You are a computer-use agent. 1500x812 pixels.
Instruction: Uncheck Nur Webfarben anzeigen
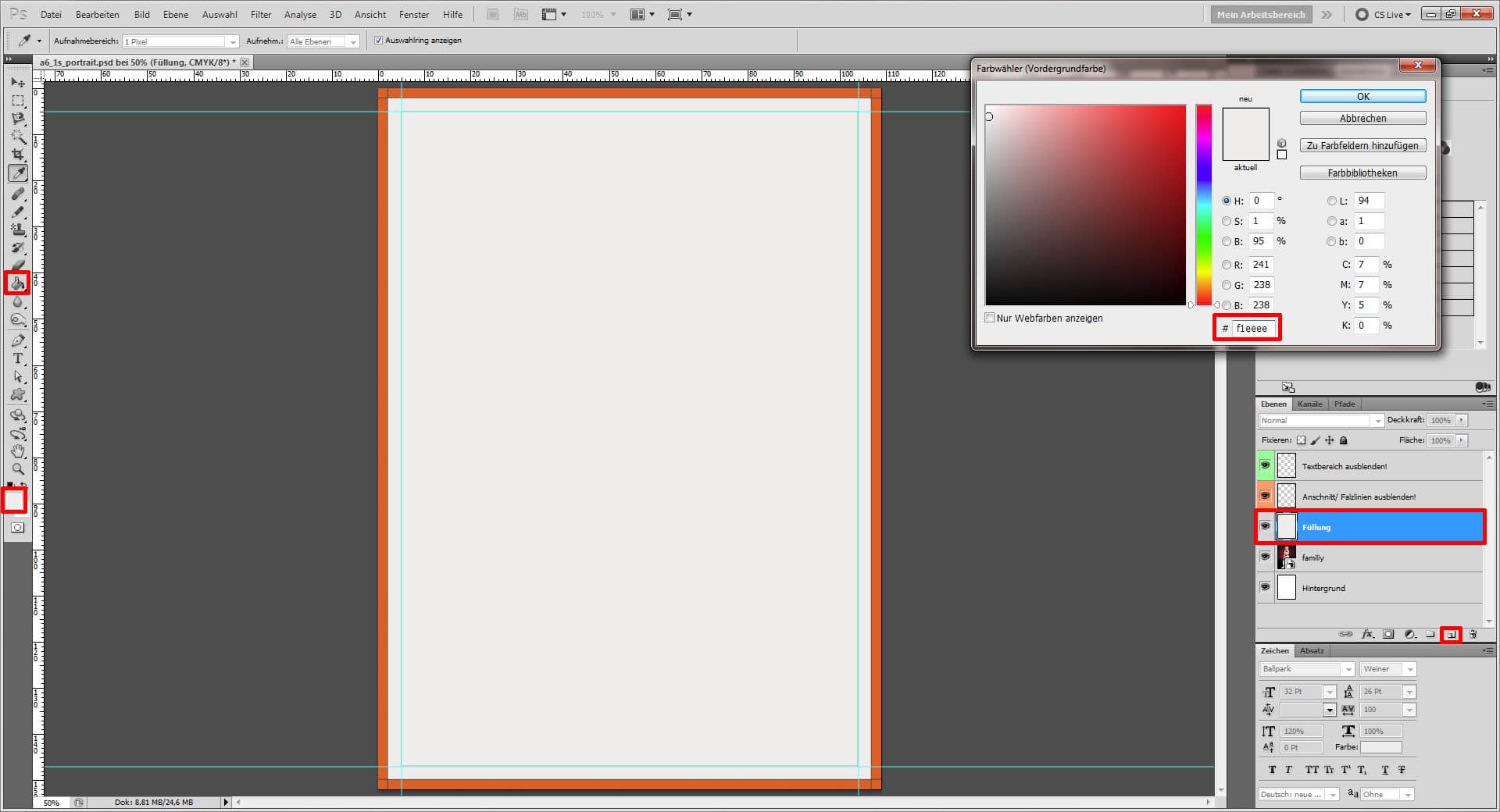coord(989,318)
